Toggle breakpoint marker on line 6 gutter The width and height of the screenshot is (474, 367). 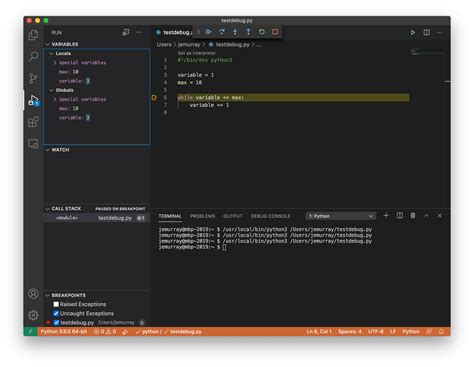154,98
